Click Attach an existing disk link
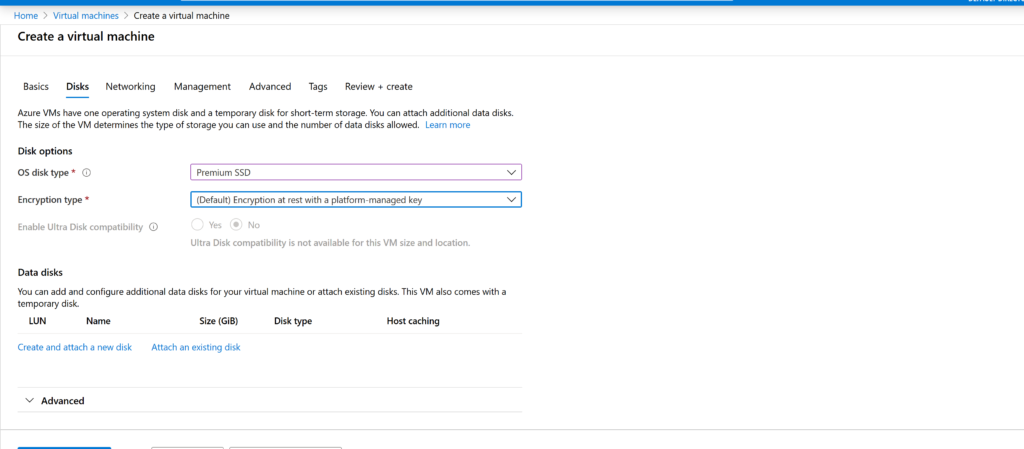1024x449 pixels. (195, 347)
